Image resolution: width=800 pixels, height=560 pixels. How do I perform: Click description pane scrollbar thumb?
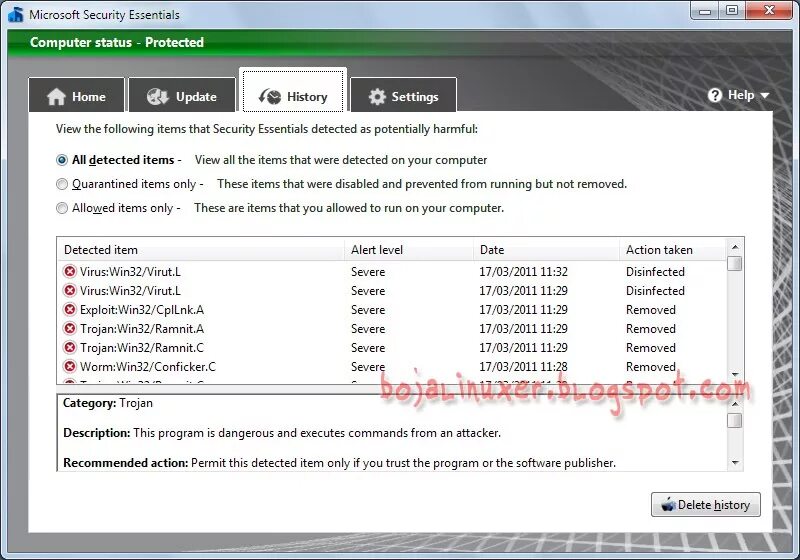pyautogui.click(x=735, y=420)
